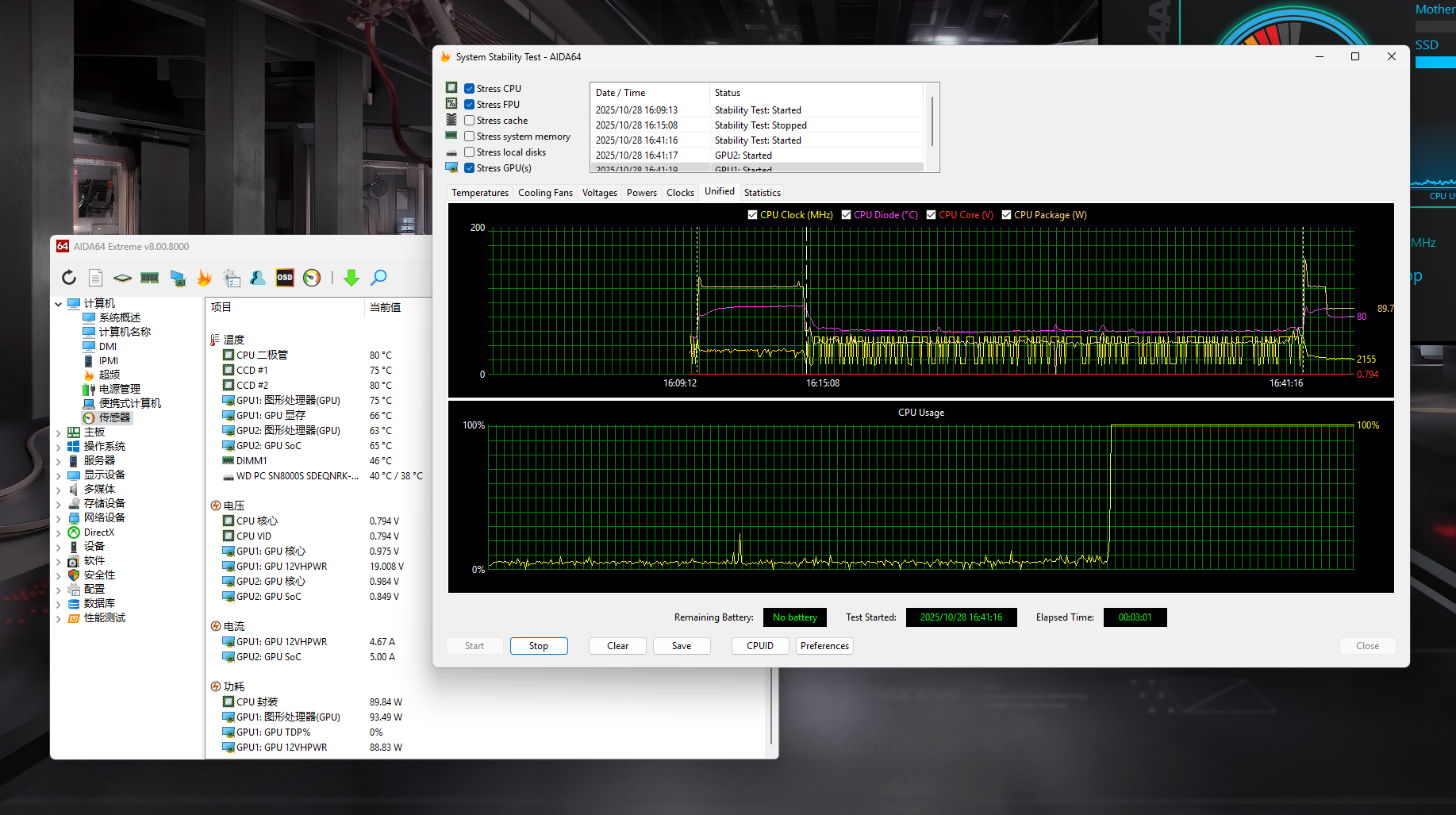Collapse the 计算机 tree node
Image resolution: width=1456 pixels, height=815 pixels.
click(x=59, y=304)
